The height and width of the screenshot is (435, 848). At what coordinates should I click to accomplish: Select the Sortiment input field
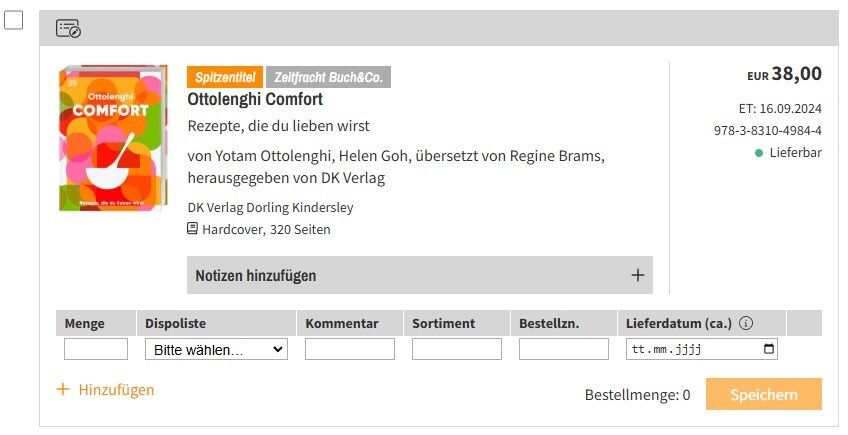457,349
